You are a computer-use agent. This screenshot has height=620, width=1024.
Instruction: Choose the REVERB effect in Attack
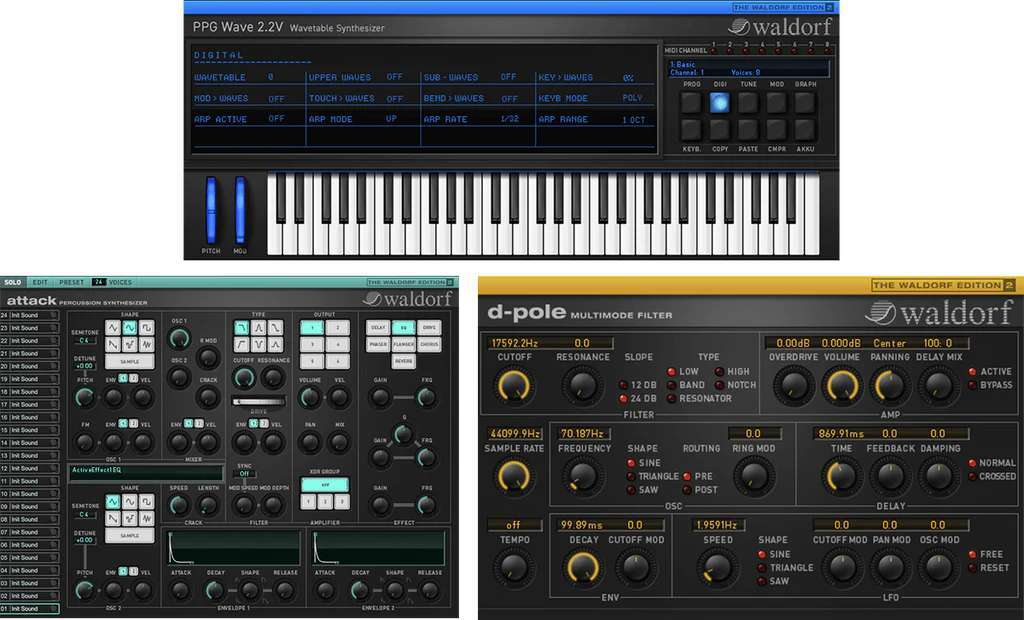coord(403,360)
